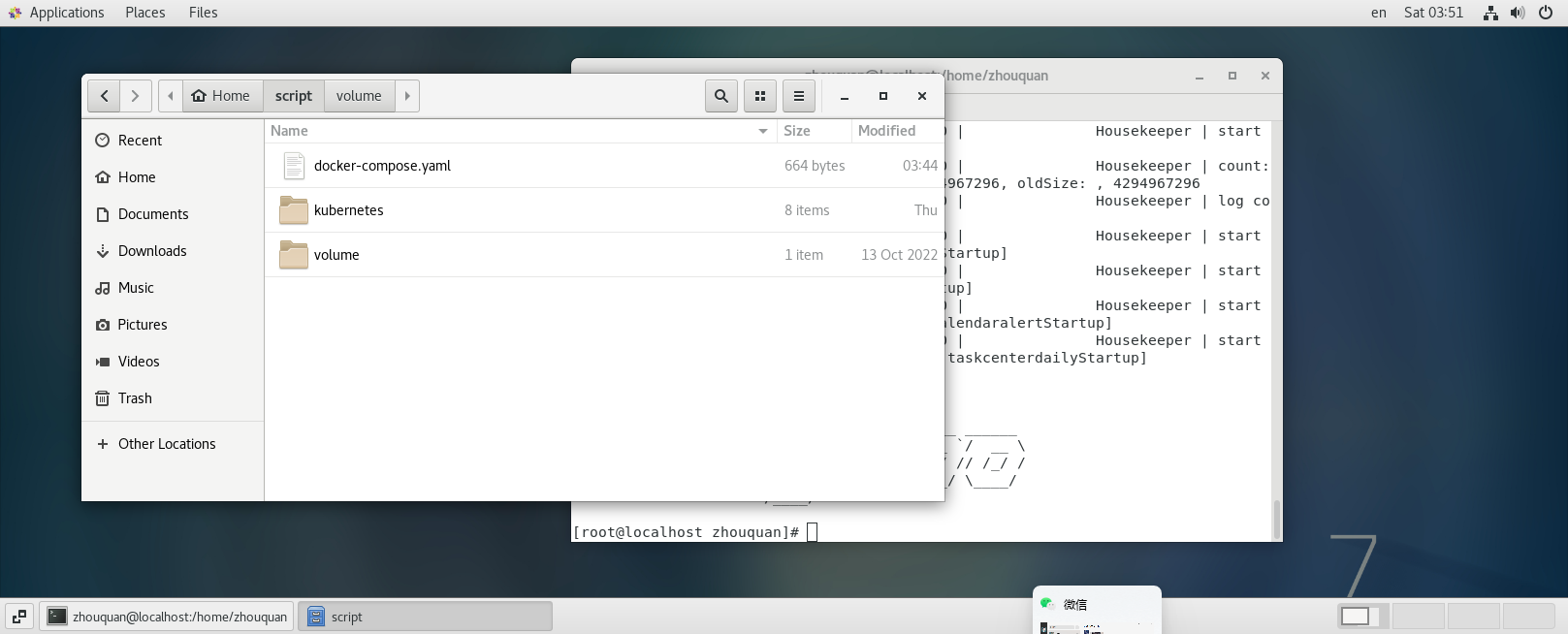Select the Home breadcrumb in path bar

click(x=222, y=96)
